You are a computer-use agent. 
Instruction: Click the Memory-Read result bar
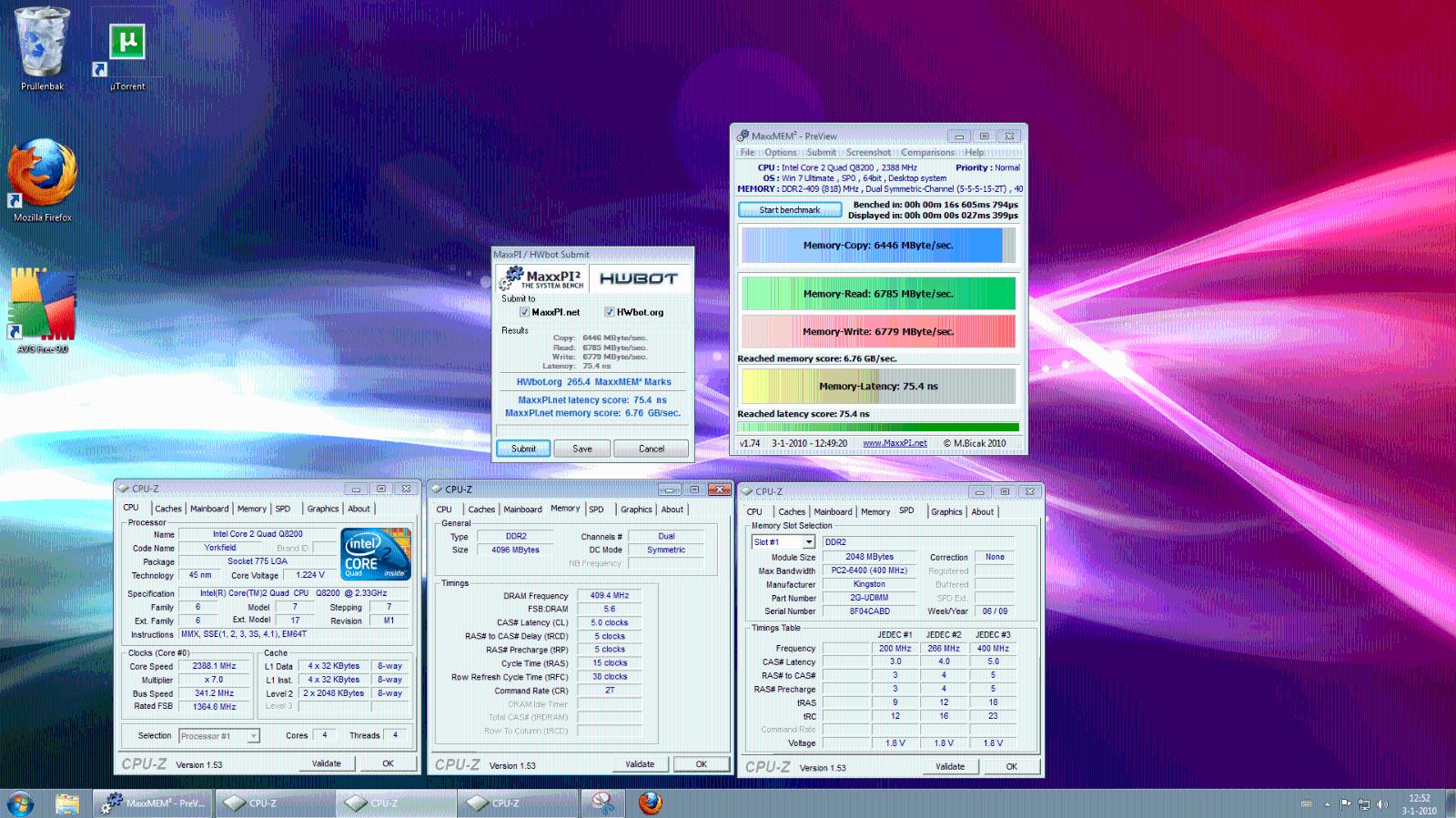[878, 294]
